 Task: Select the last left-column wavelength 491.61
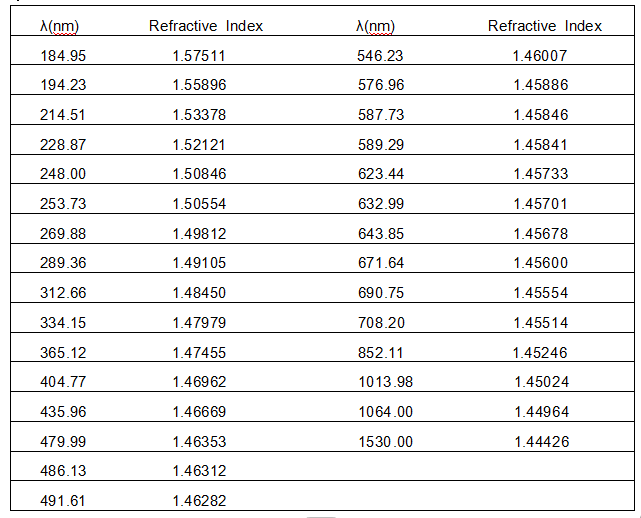(x=63, y=499)
